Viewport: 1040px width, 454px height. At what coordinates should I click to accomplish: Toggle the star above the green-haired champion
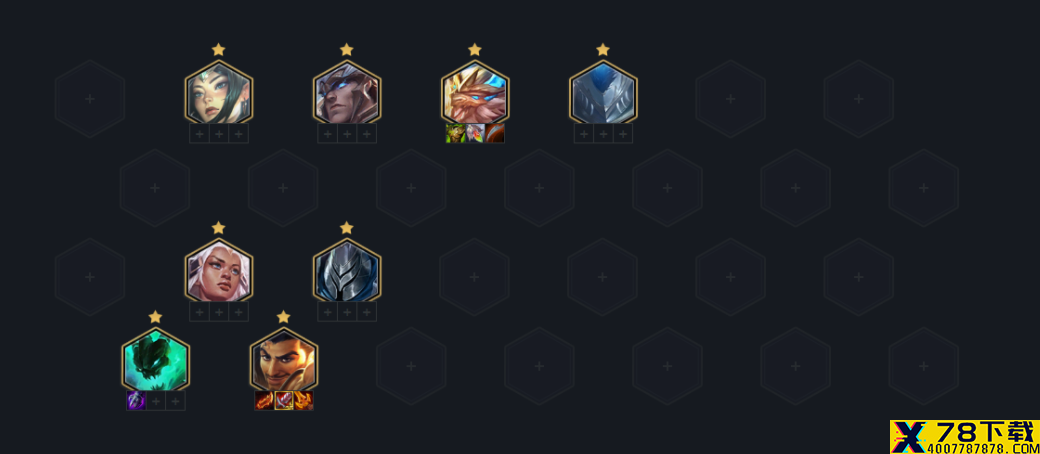point(218,49)
